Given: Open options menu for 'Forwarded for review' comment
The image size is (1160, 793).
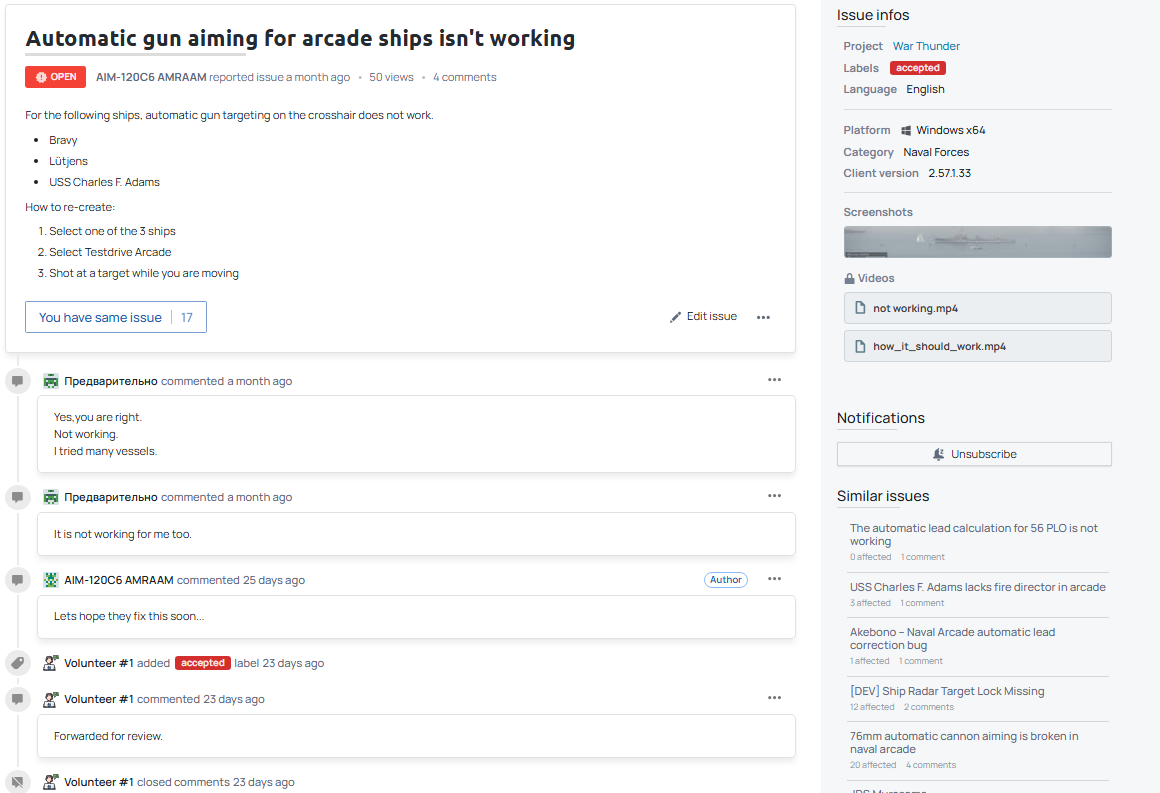Looking at the screenshot, I should tap(775, 698).
